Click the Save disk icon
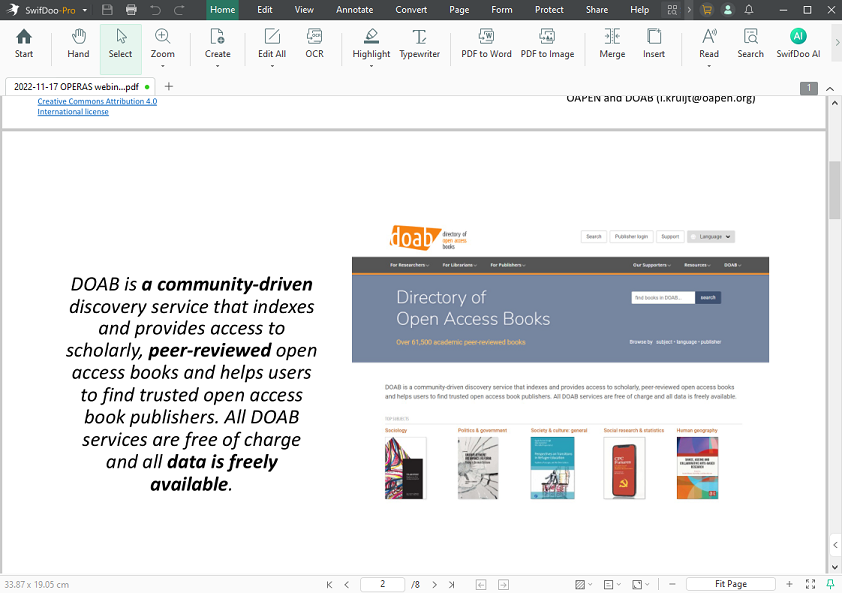 pos(107,10)
